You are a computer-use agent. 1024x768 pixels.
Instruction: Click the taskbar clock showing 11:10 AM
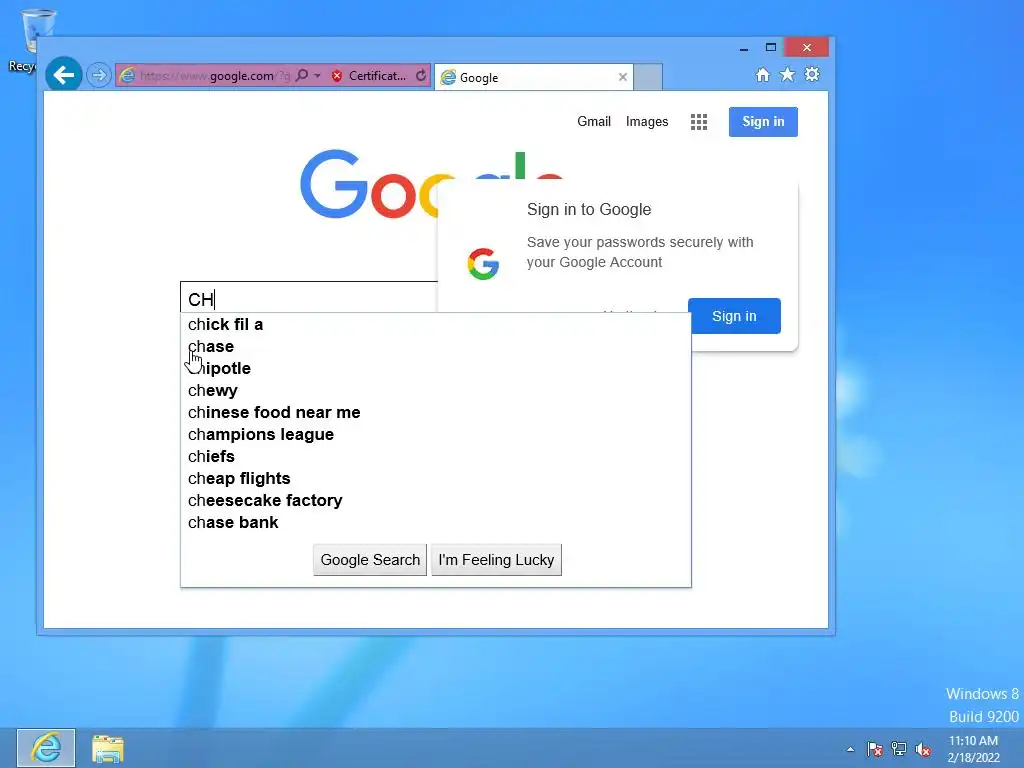point(973,749)
